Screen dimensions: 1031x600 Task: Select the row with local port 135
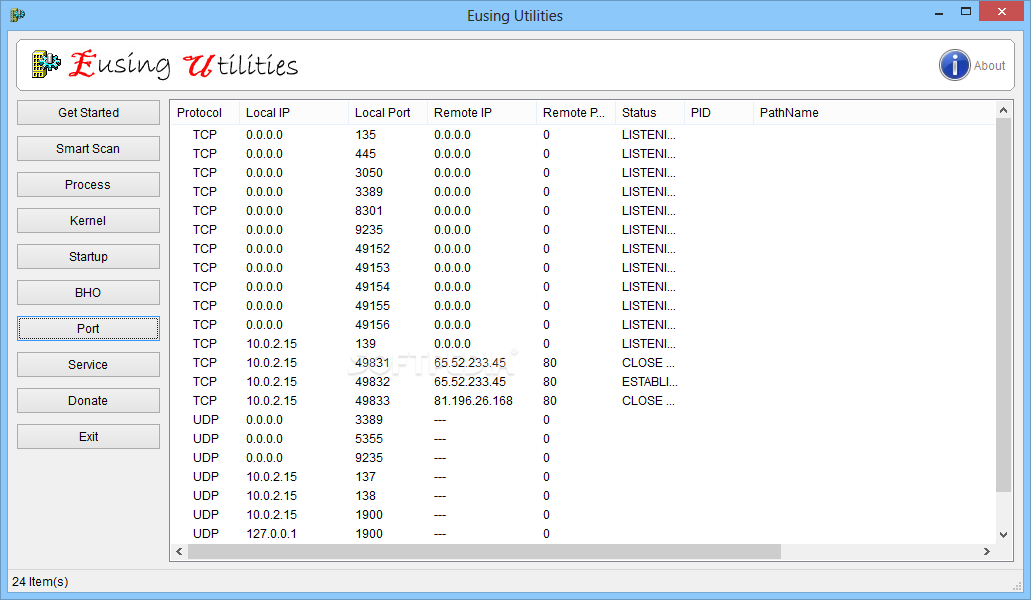[583, 135]
